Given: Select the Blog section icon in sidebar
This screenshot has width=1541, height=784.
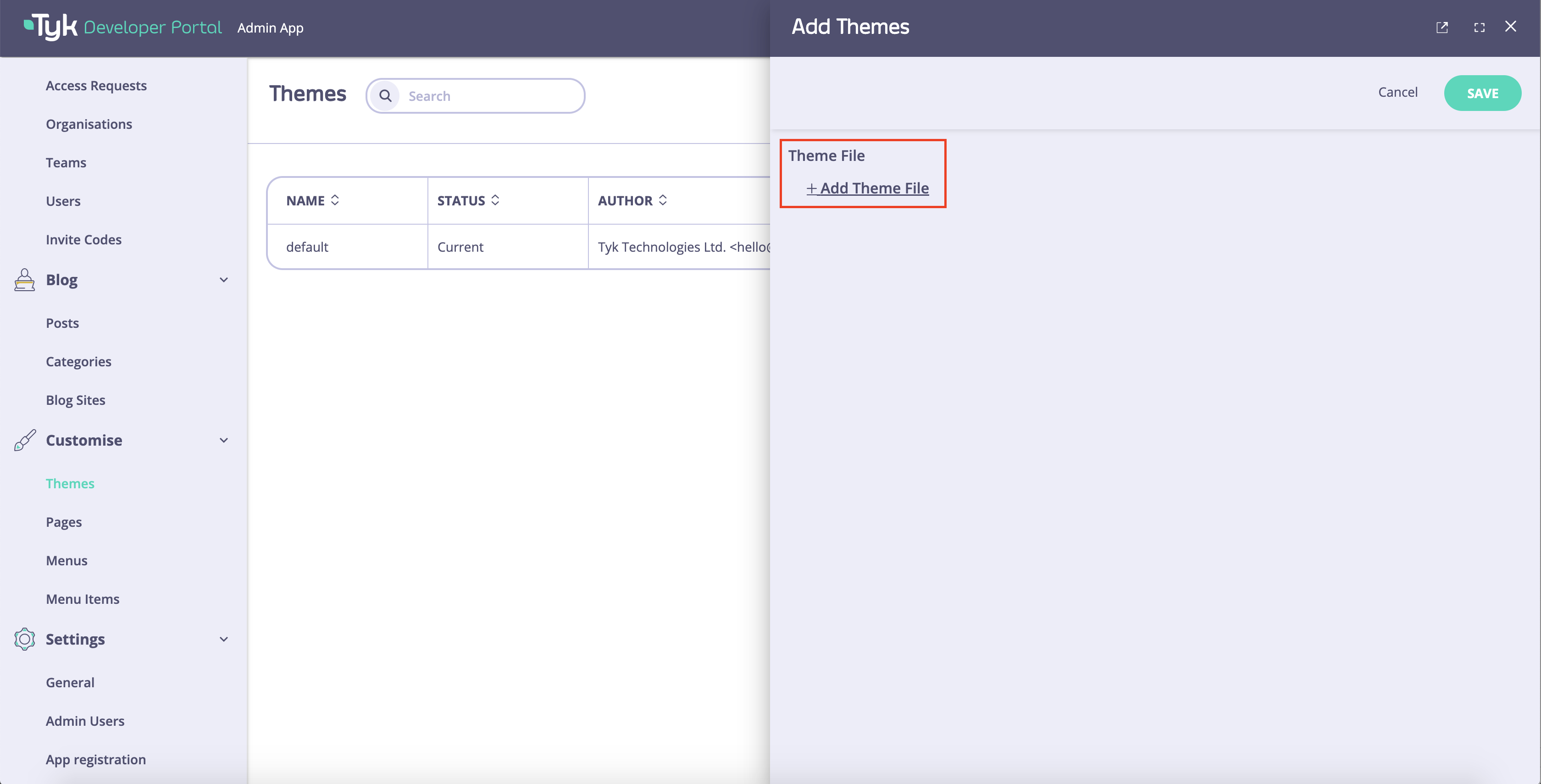Looking at the screenshot, I should (x=24, y=280).
